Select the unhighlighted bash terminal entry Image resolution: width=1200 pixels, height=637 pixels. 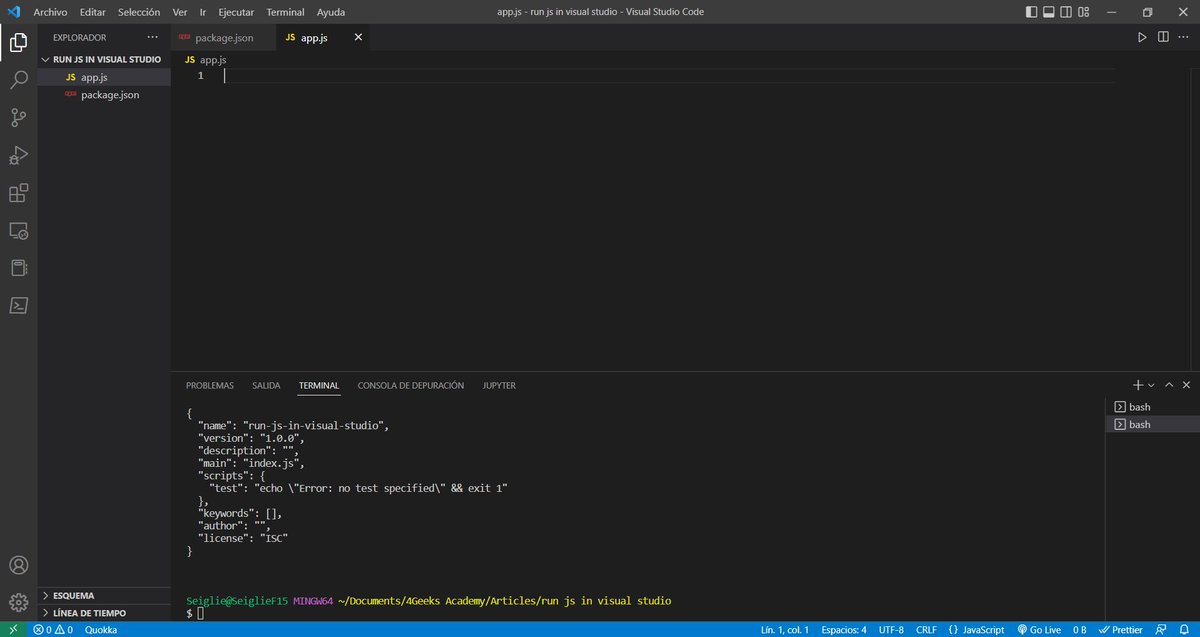[1152, 407]
